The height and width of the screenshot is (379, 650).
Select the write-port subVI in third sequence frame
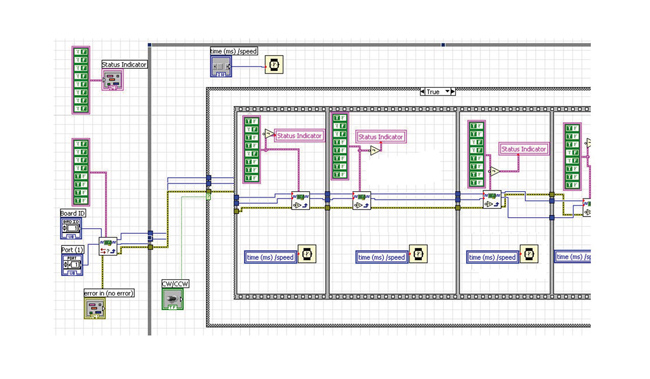pos(492,199)
